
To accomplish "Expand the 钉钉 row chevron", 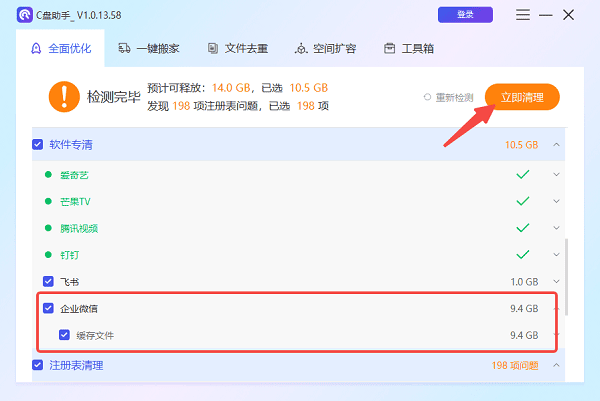I will tap(556, 254).
